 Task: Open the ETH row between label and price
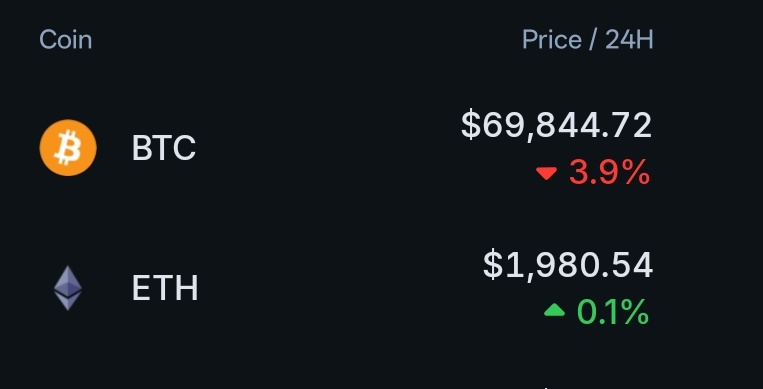pyautogui.click(x=341, y=288)
